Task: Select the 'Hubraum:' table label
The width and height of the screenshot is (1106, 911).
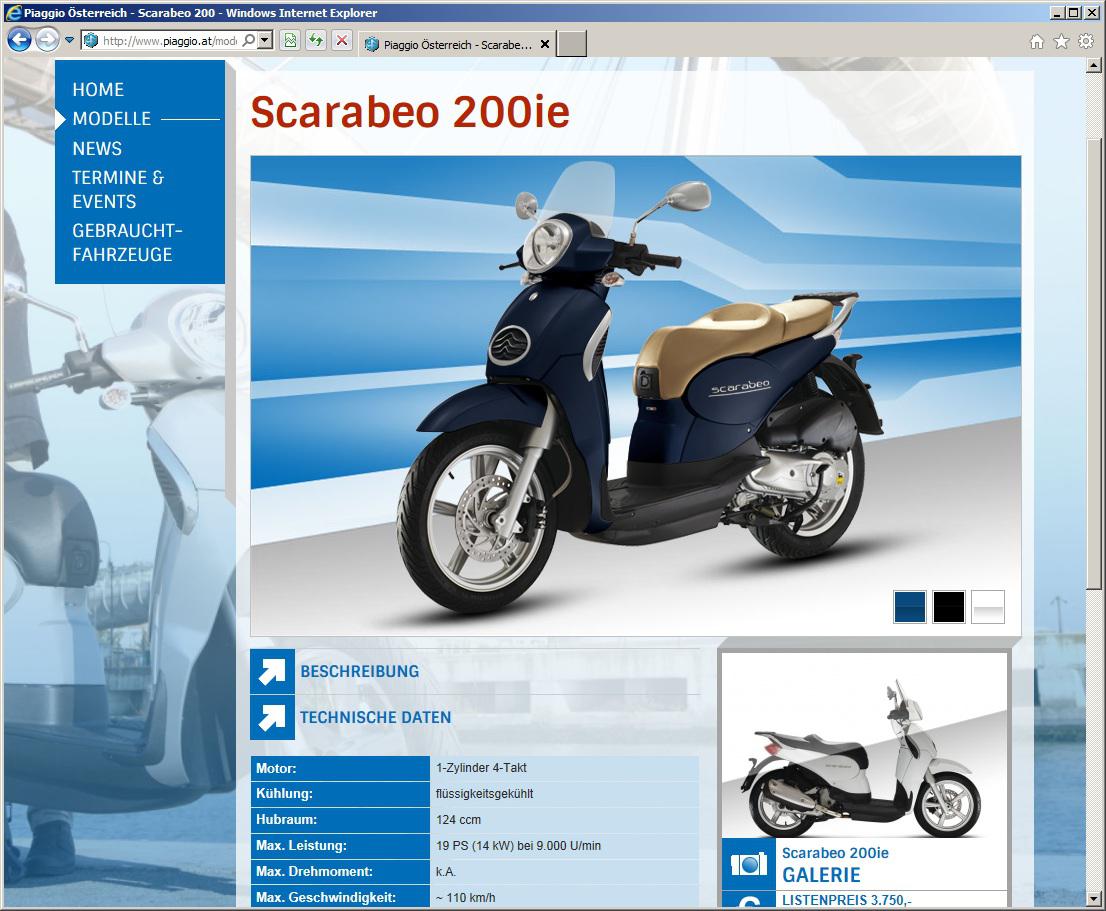Action: [286, 820]
